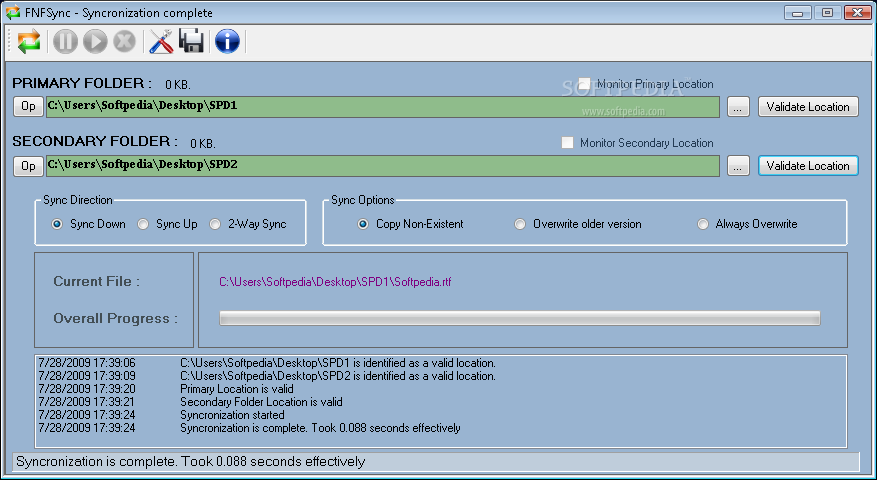The height and width of the screenshot is (480, 877).
Task: Click the Op button for secondary folder
Action: point(29,166)
